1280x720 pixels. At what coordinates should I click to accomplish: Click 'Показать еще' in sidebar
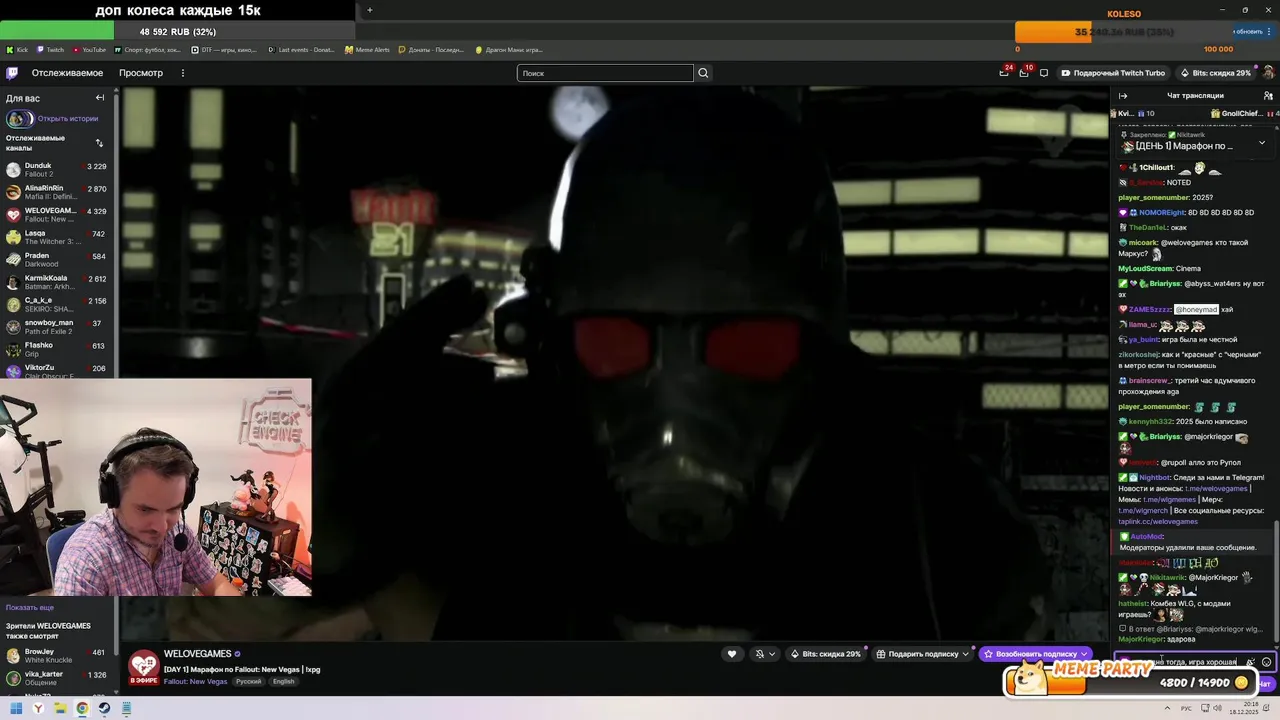(30, 607)
